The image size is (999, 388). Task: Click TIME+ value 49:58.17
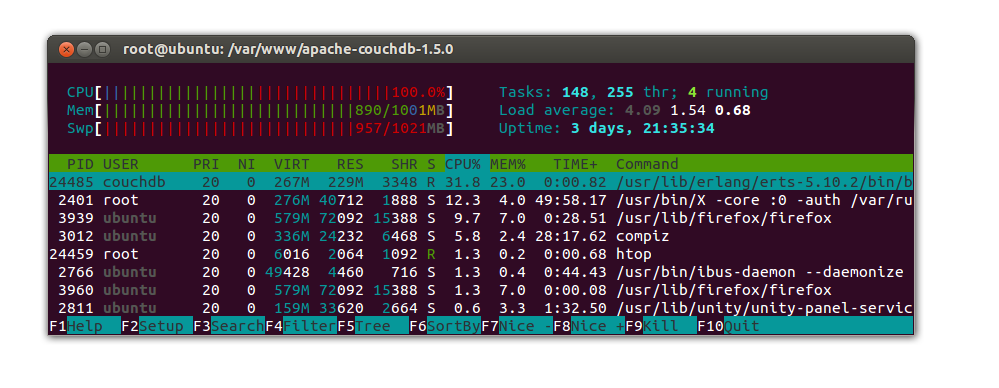pyautogui.click(x=571, y=200)
